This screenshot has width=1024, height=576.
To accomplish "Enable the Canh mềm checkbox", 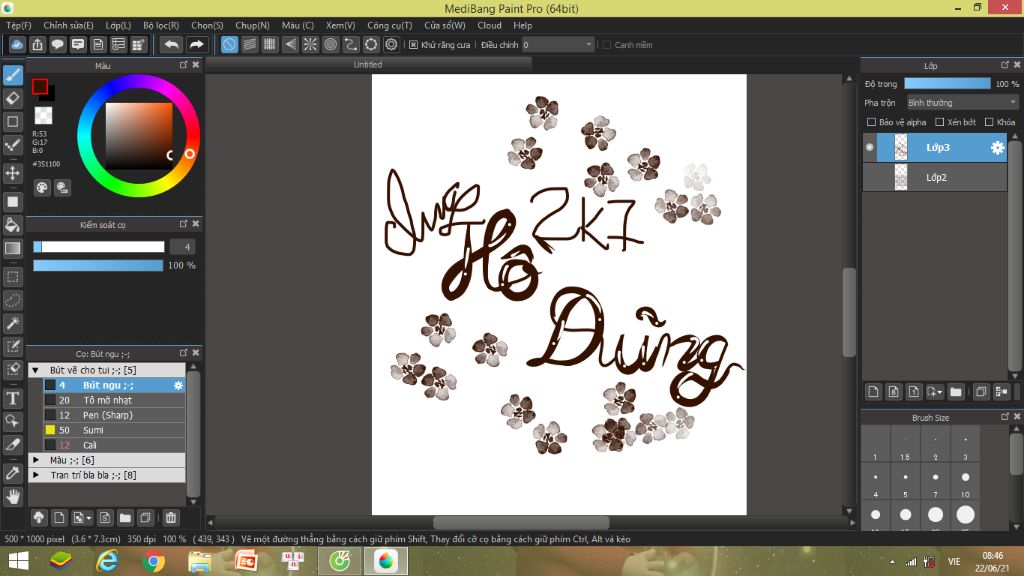I will 607,45.
